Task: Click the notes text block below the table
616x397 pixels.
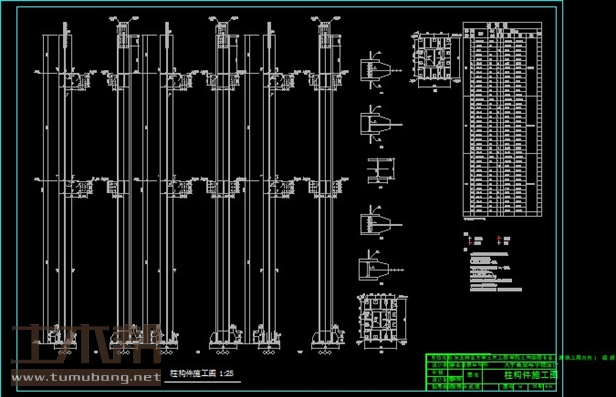Action: (495, 272)
